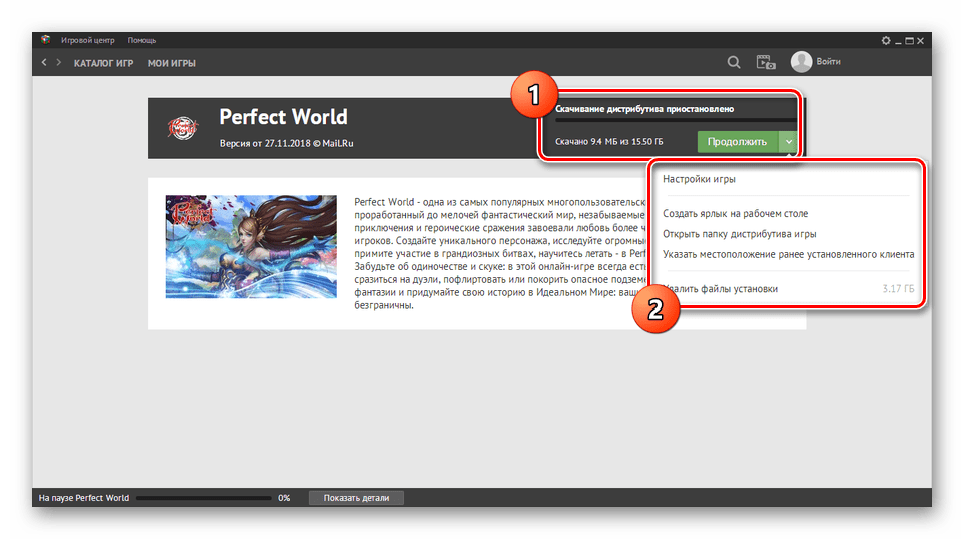The image size is (964, 539).
Task: Click Показать детали button
Action: click(356, 498)
